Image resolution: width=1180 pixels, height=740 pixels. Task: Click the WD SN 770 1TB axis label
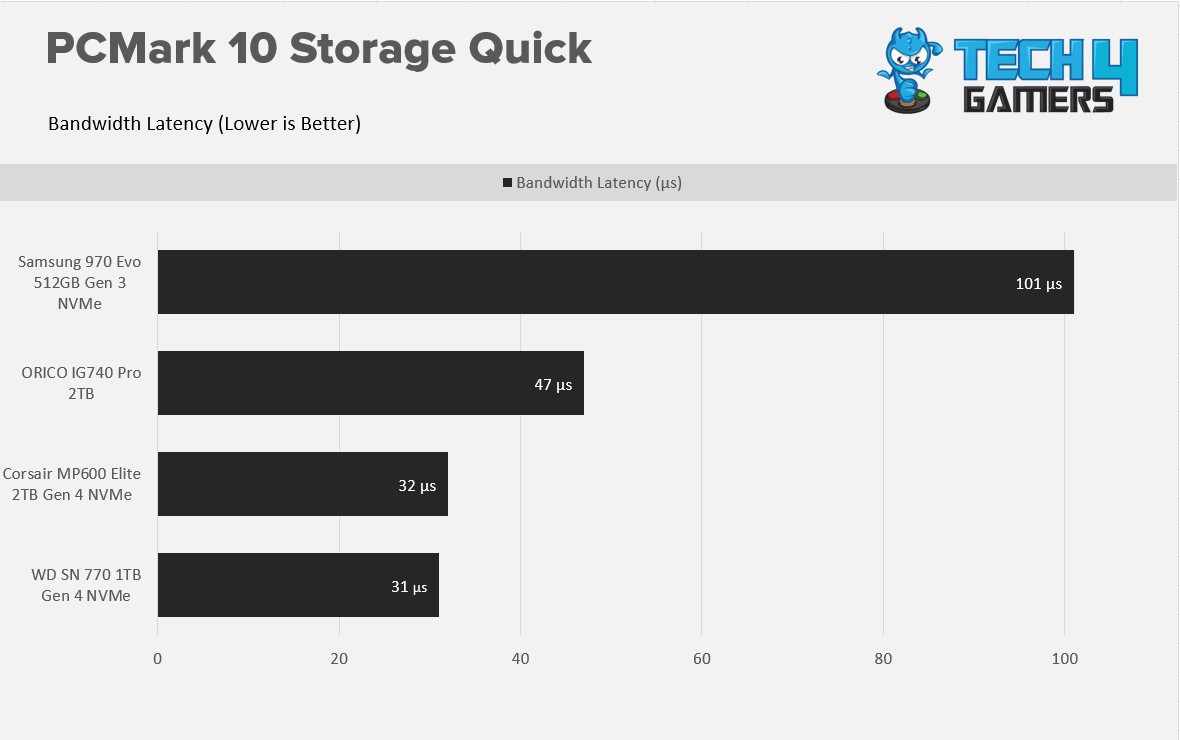click(86, 585)
